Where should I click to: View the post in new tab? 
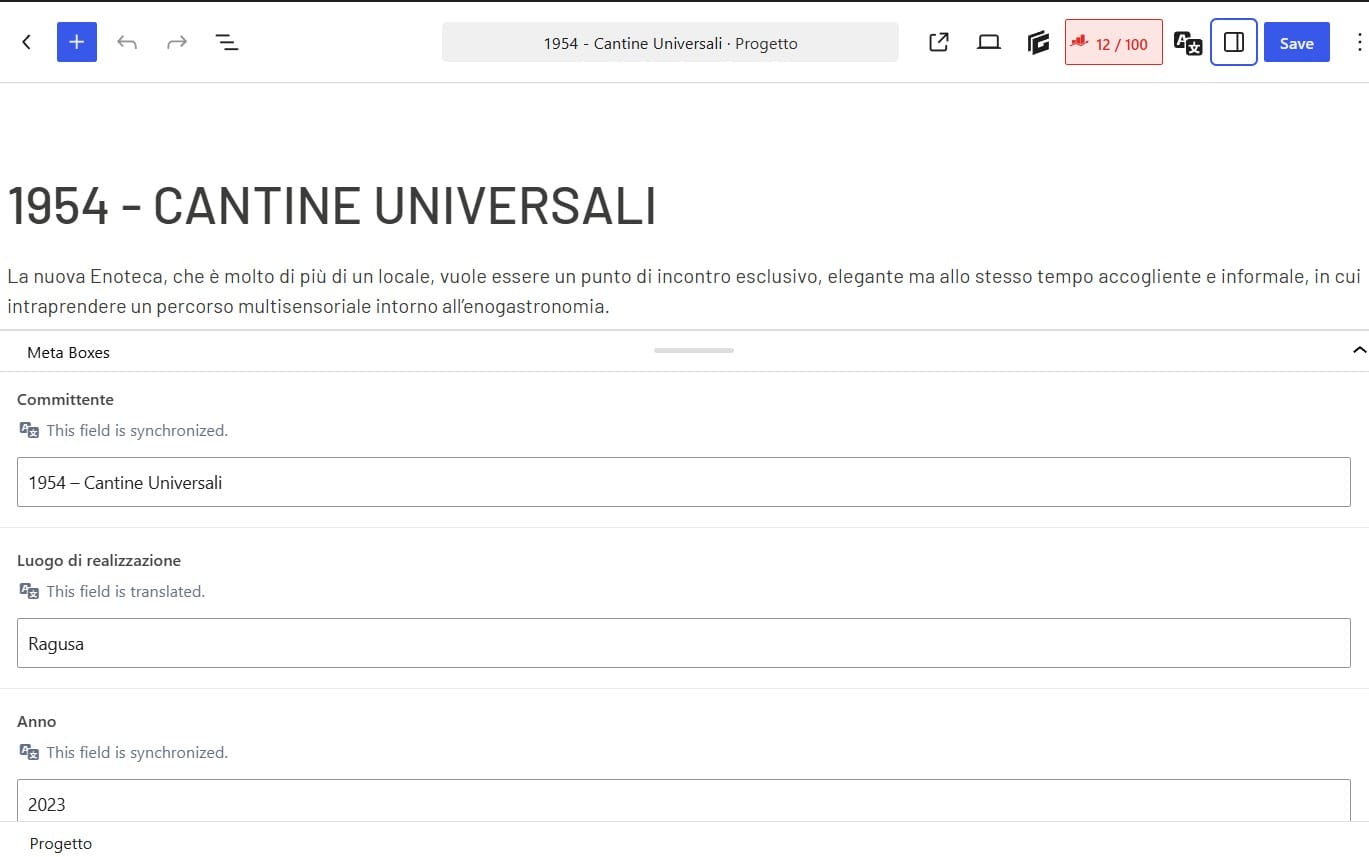point(939,42)
